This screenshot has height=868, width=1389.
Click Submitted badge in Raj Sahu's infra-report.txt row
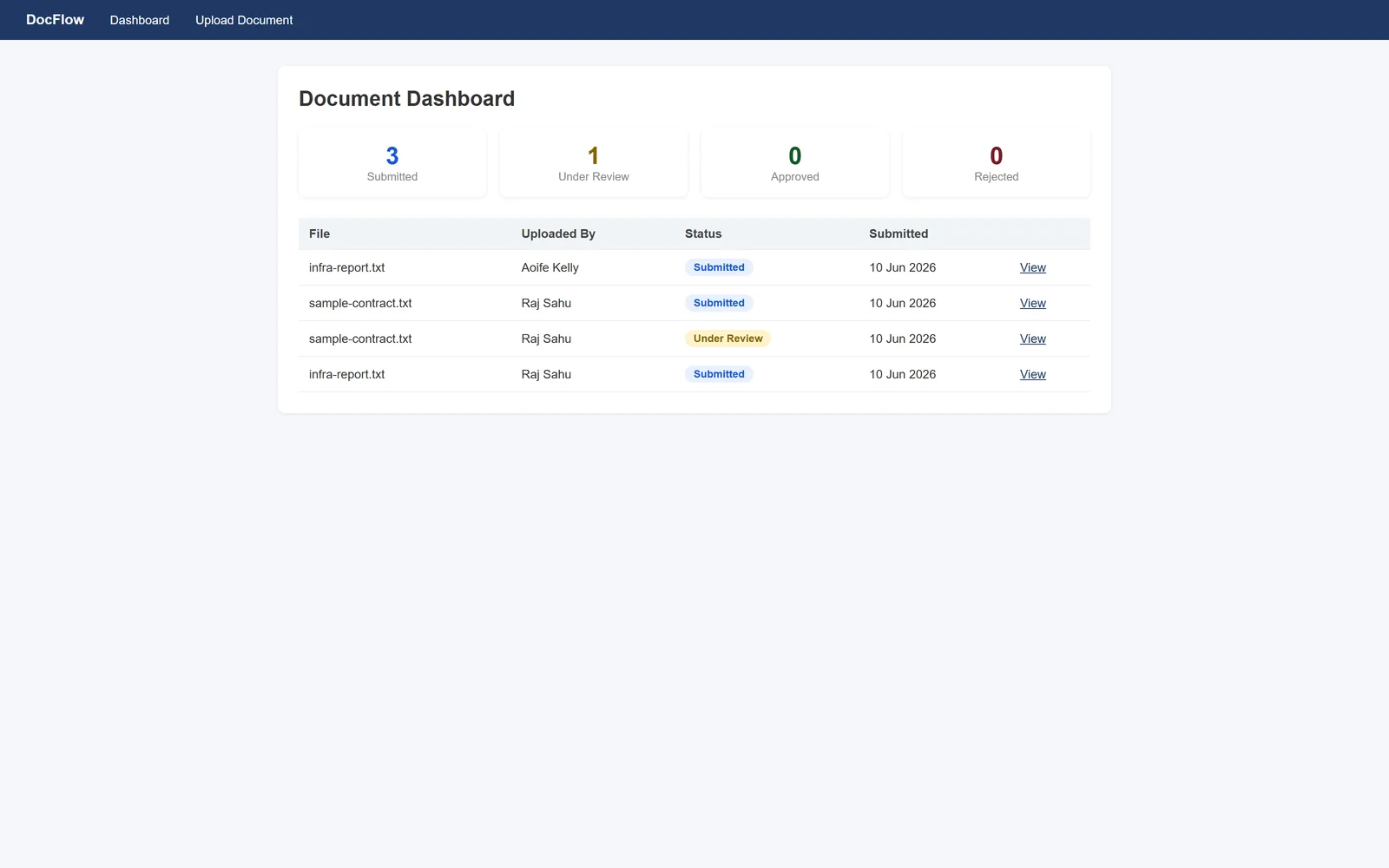coord(719,374)
